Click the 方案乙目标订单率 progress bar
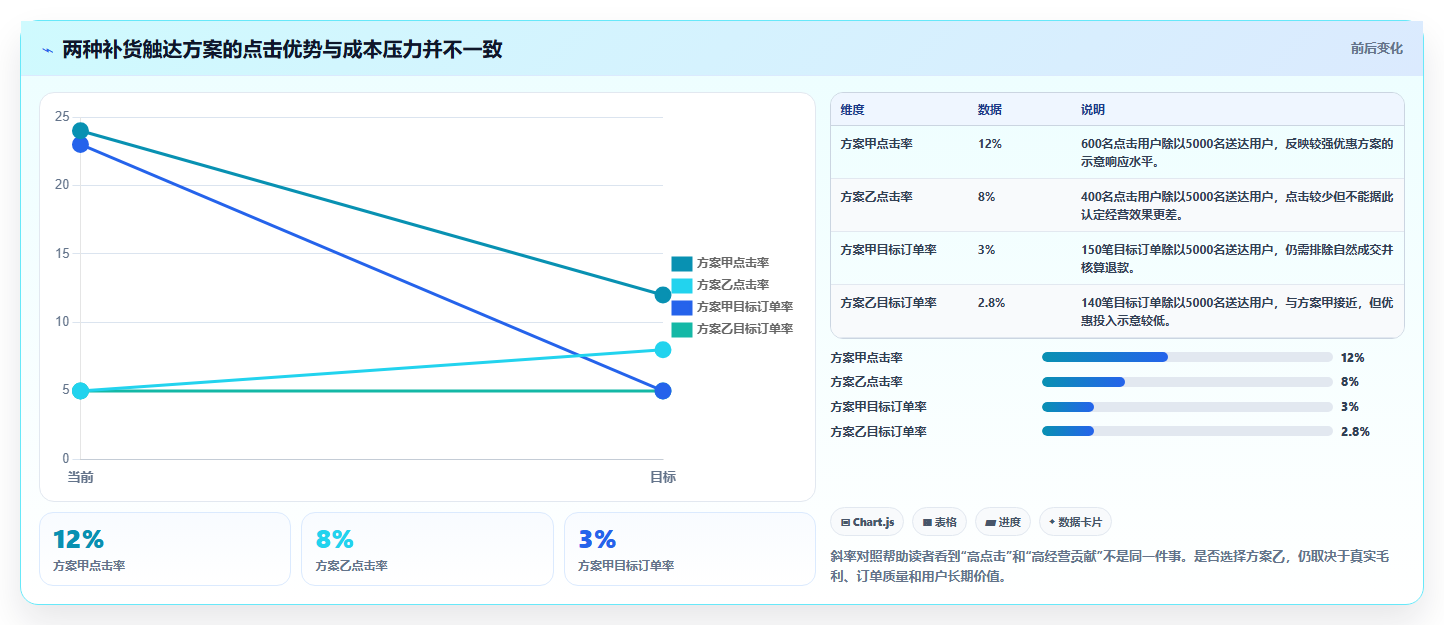The height and width of the screenshot is (625, 1444). [1187, 431]
